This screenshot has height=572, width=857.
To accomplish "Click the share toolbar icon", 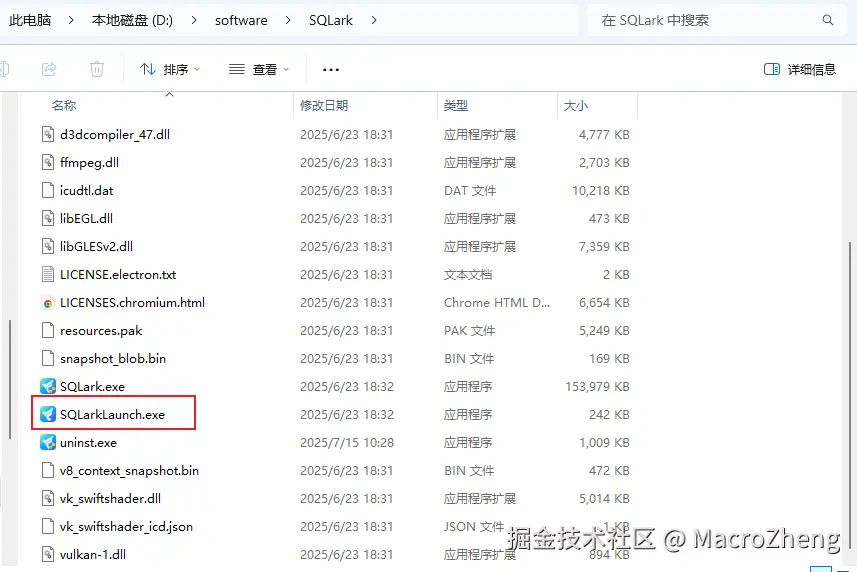I will pyautogui.click(x=49, y=69).
